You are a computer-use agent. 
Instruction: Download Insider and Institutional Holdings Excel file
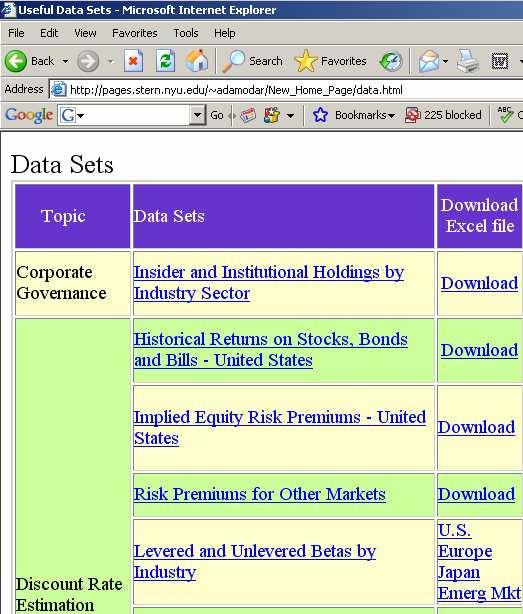(x=479, y=283)
